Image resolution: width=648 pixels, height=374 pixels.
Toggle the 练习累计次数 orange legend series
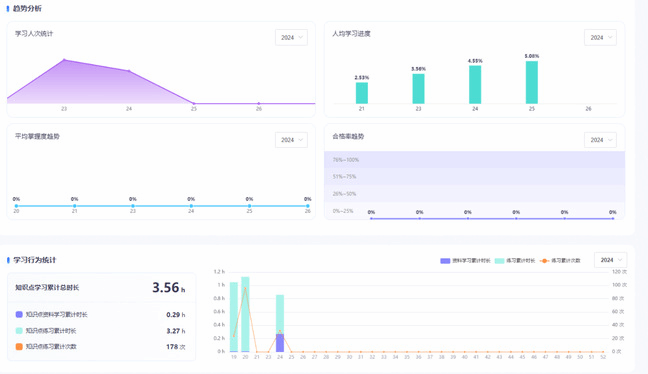coord(560,260)
